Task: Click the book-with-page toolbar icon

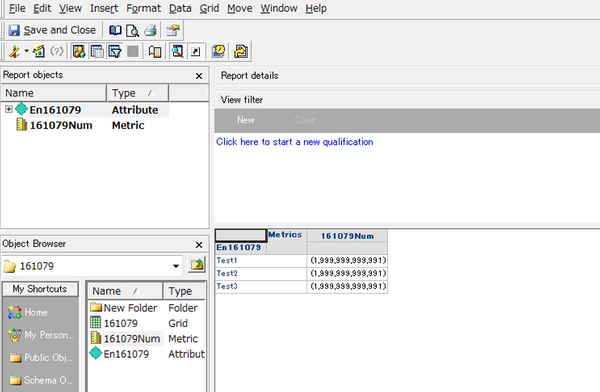Action: point(155,51)
